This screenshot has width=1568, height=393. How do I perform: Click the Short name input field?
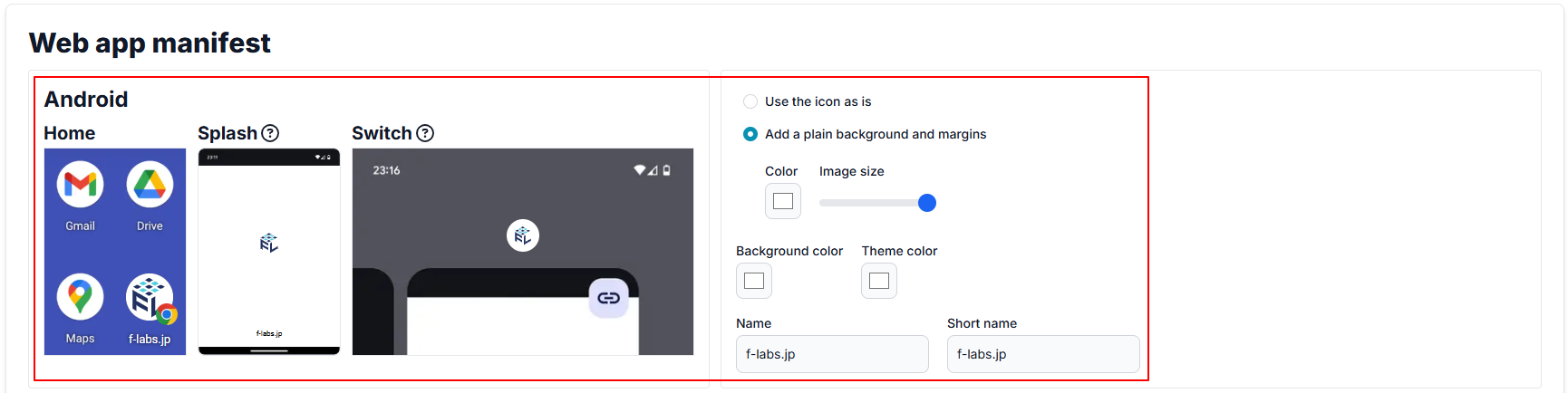pyautogui.click(x=1043, y=354)
